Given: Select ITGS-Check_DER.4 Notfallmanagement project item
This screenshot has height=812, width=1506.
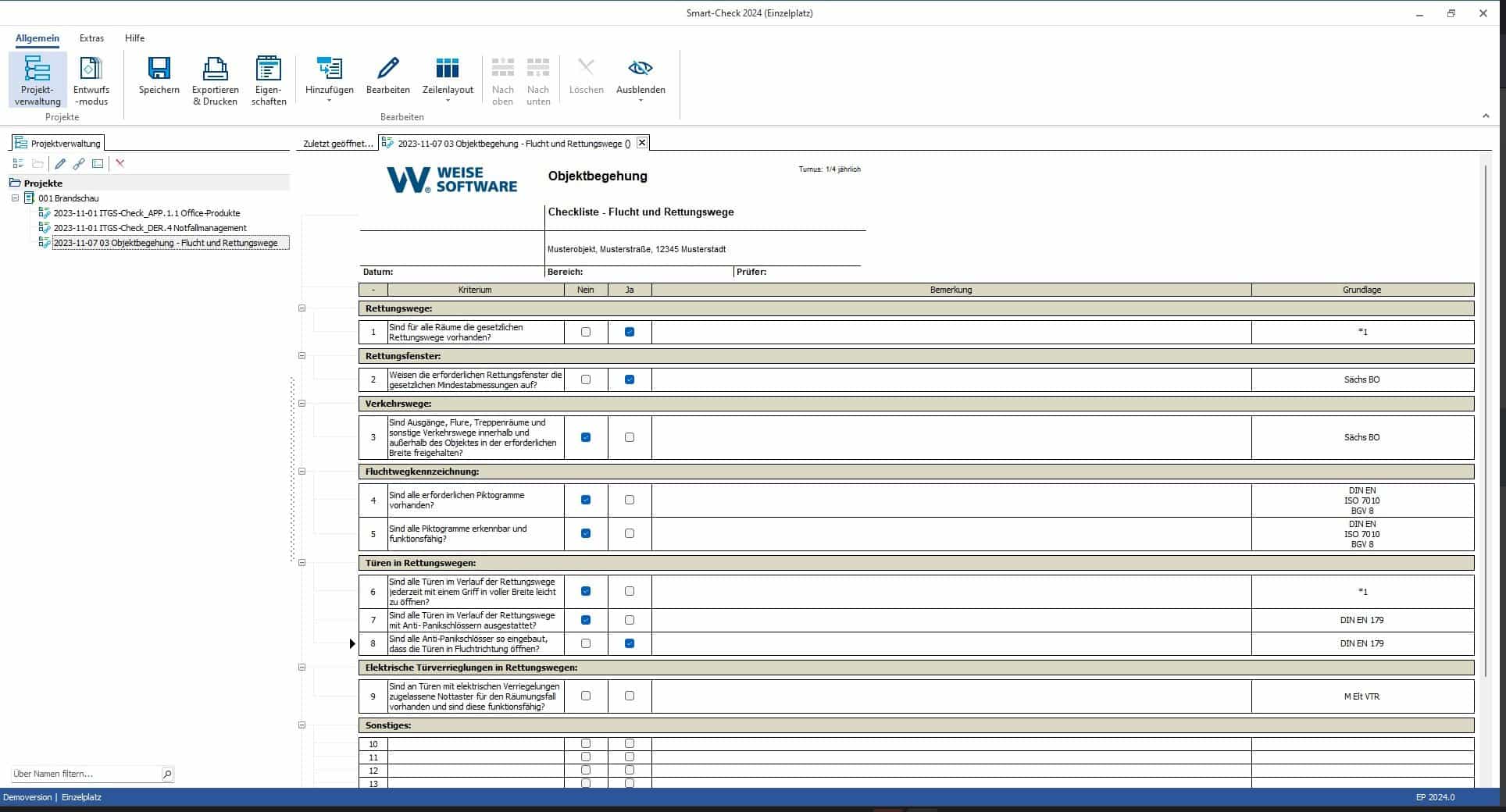Looking at the screenshot, I should coord(149,228).
